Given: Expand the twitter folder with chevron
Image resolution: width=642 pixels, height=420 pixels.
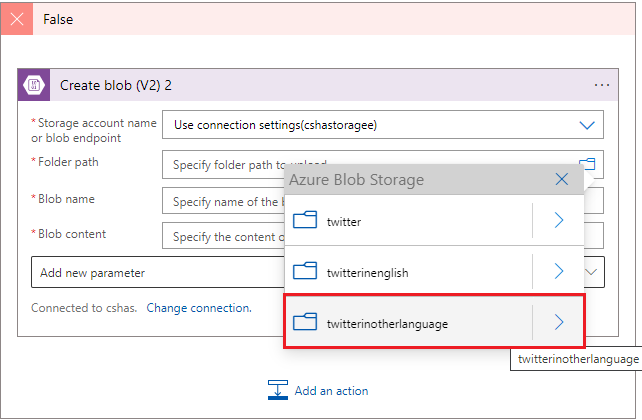Looking at the screenshot, I should coord(559,220).
